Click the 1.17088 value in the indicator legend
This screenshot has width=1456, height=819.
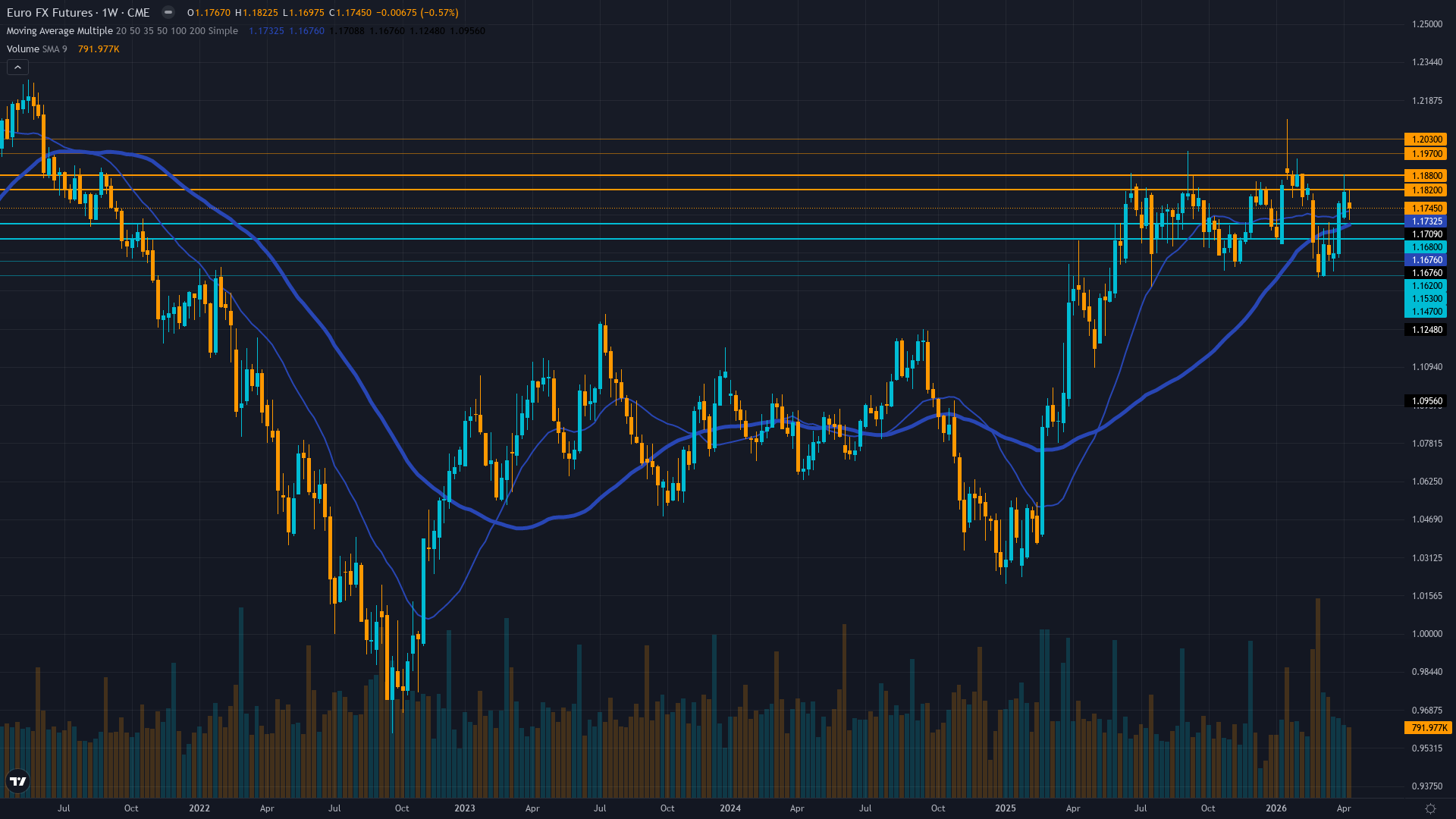click(x=347, y=31)
